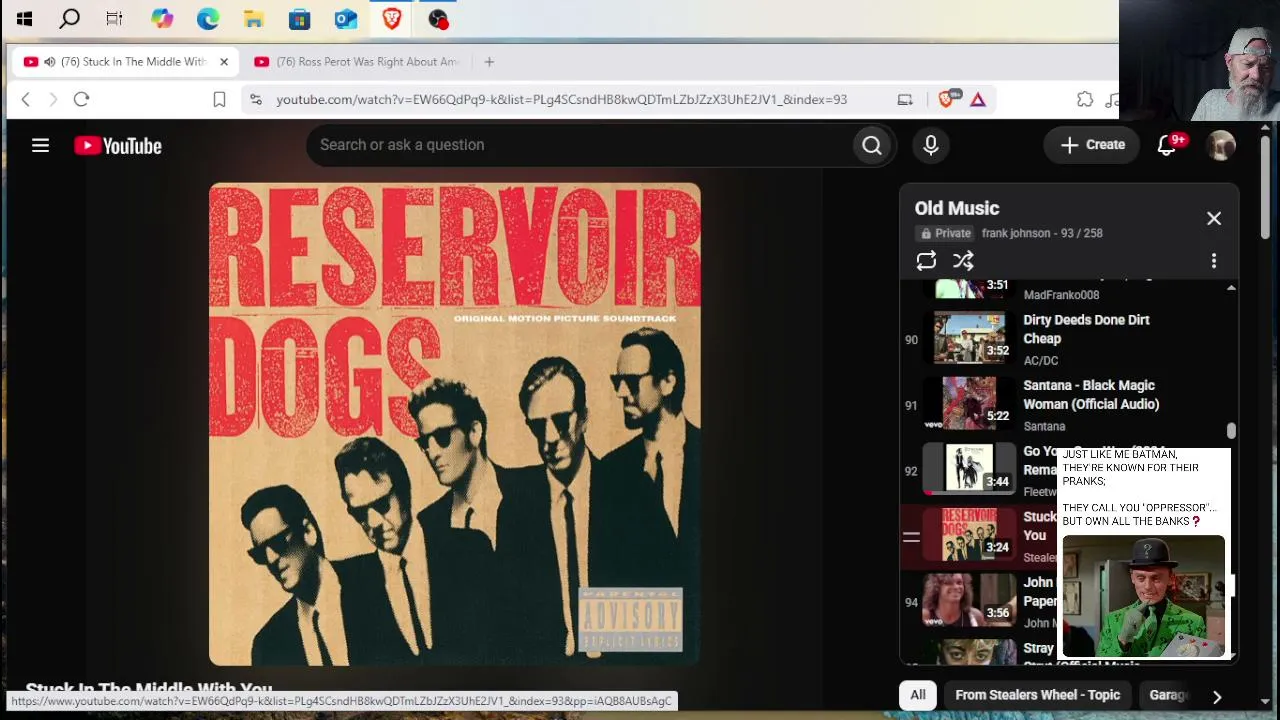Play Santana - Black Magic Woman
The width and height of the screenshot is (1280, 720).
pos(1091,395)
